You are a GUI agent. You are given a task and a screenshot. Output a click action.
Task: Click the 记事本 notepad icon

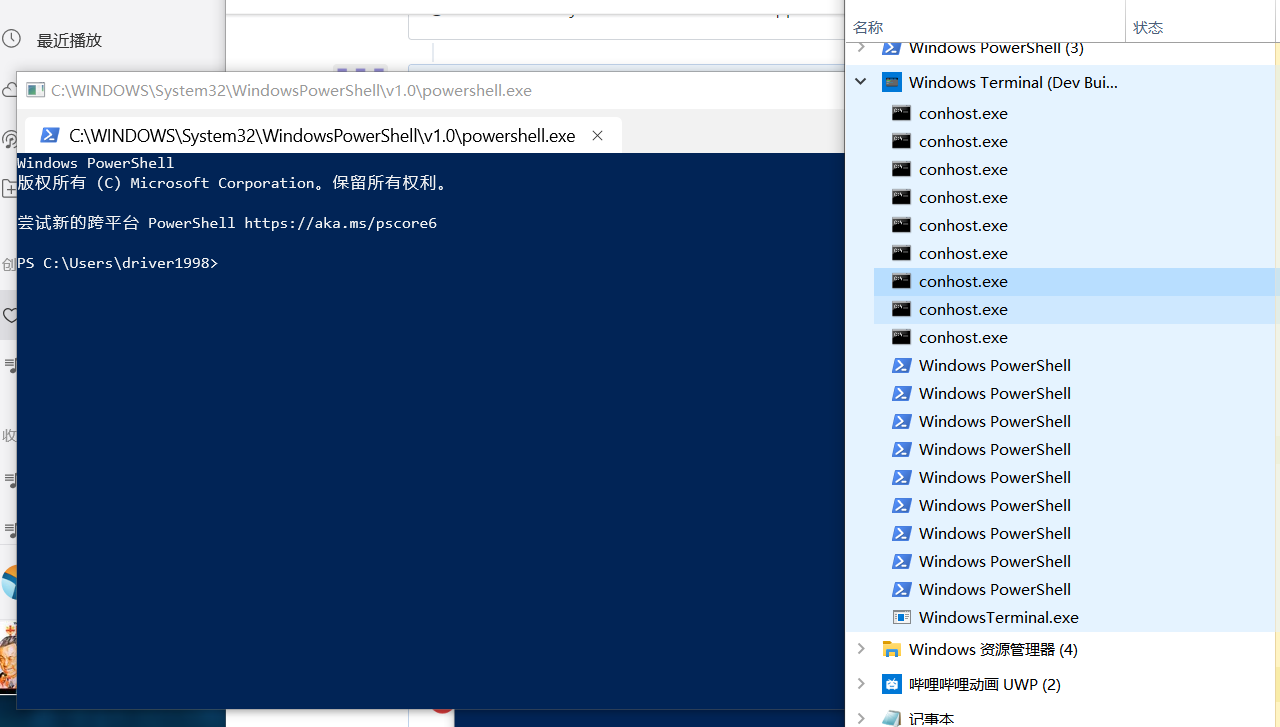click(891, 718)
